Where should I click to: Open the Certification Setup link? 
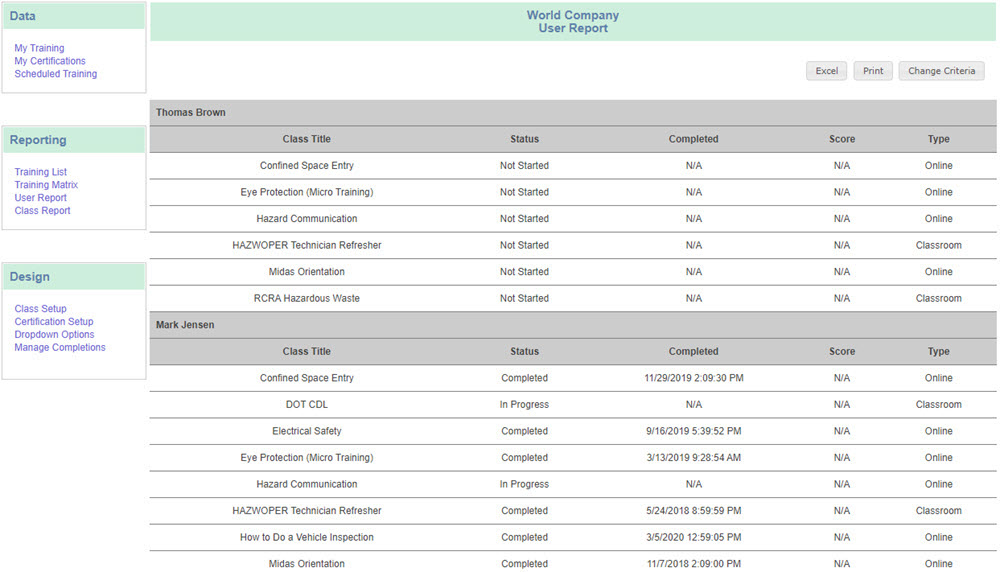[x=54, y=321]
